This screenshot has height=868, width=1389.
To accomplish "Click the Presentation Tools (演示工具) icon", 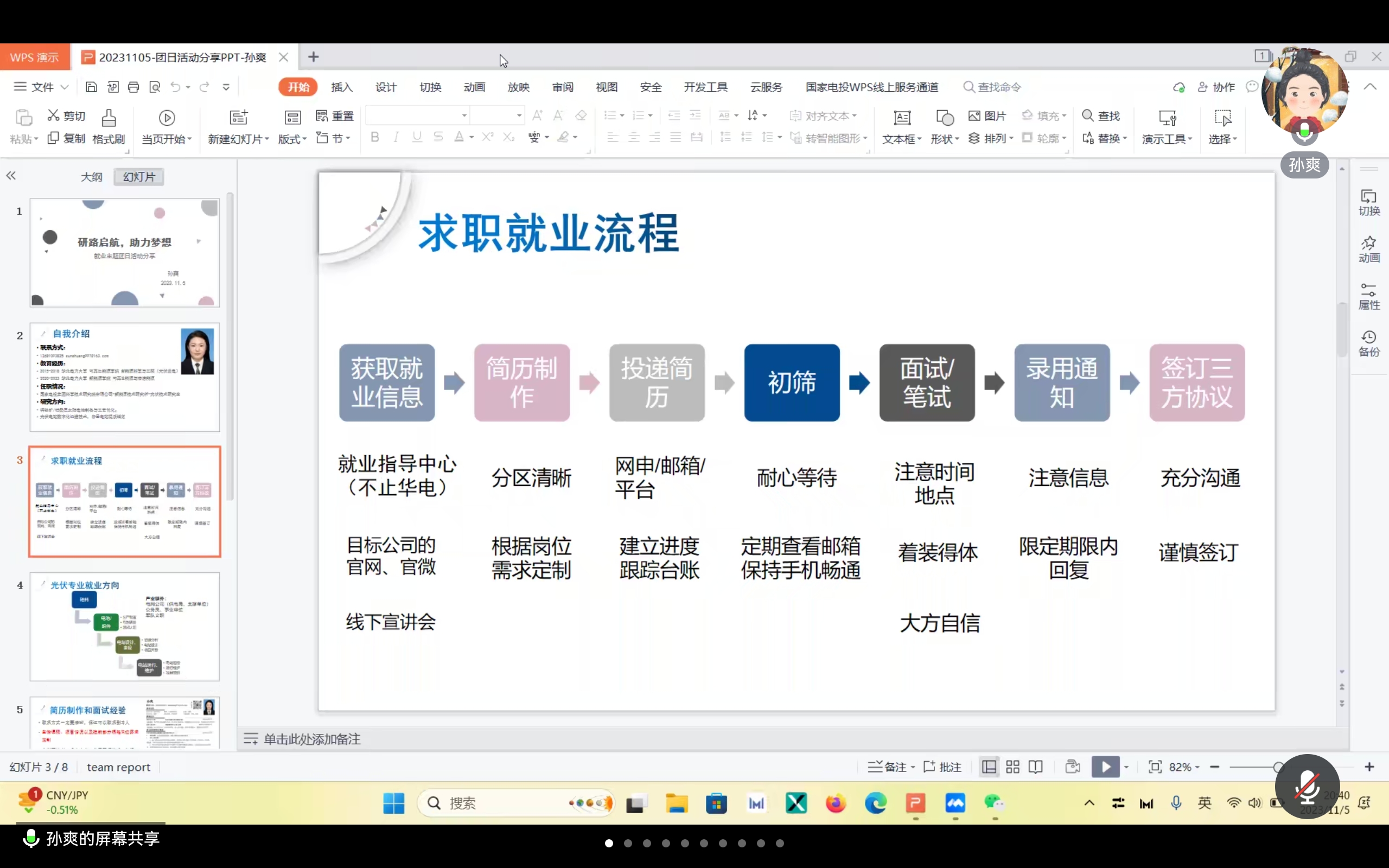I will (x=1167, y=119).
